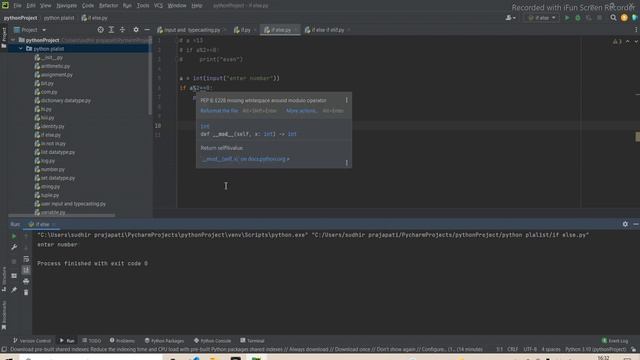640x360 pixels.
Task: Click the warnings indicator in editor corner
Action: [x=617, y=42]
